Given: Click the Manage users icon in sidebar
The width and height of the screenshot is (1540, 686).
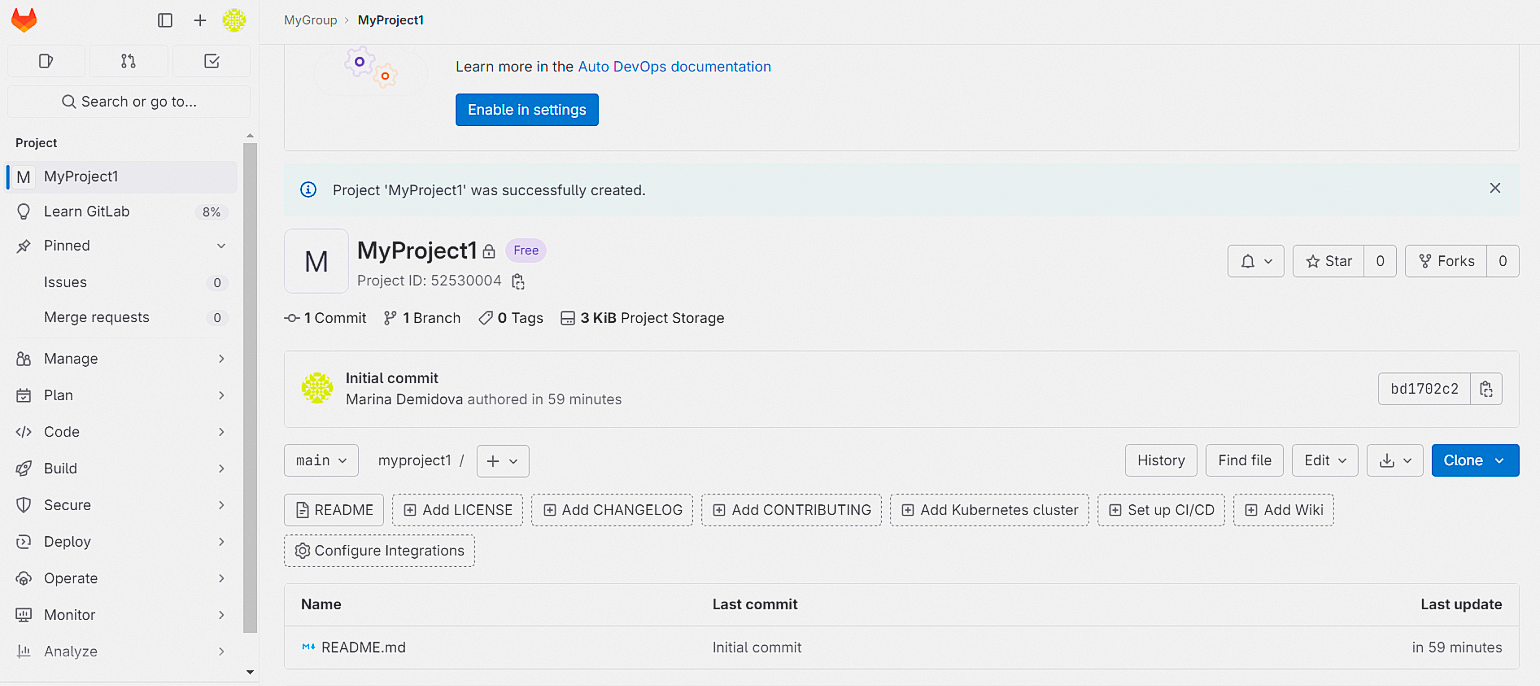Looking at the screenshot, I should pyautogui.click(x=24, y=359).
